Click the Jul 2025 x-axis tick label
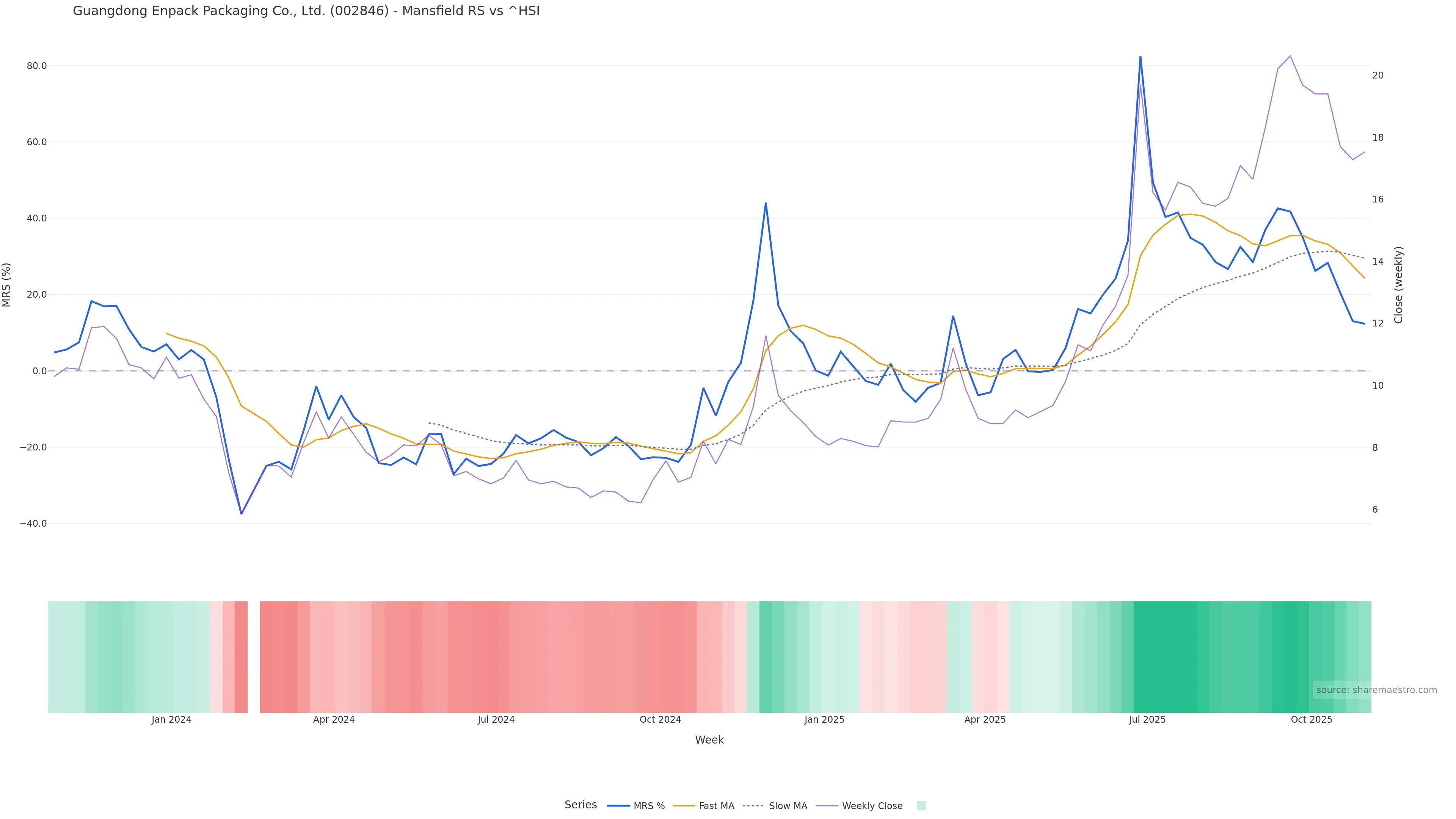The image size is (1456, 819). (x=1147, y=720)
